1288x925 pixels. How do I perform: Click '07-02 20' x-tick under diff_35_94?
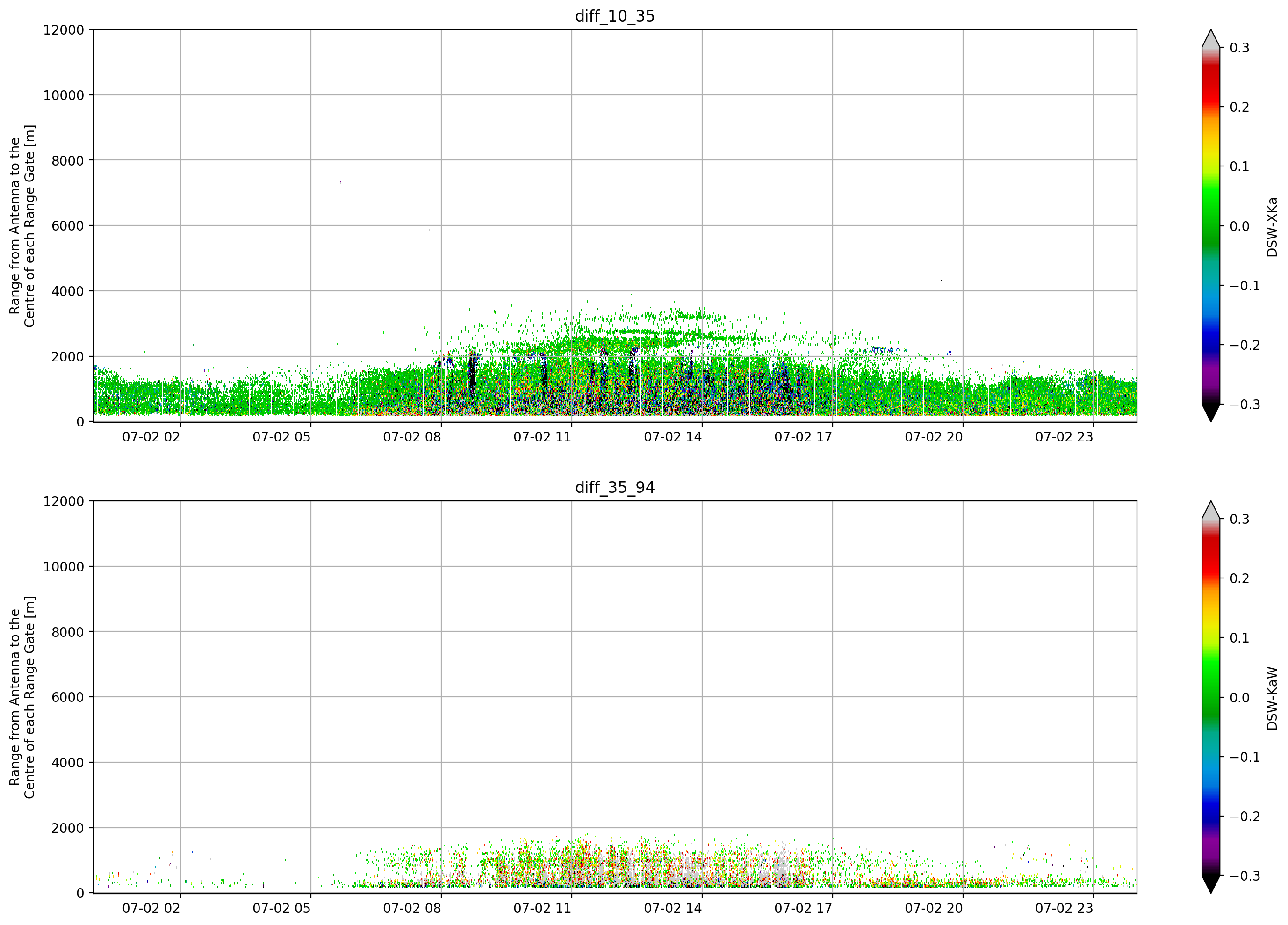coord(934,909)
